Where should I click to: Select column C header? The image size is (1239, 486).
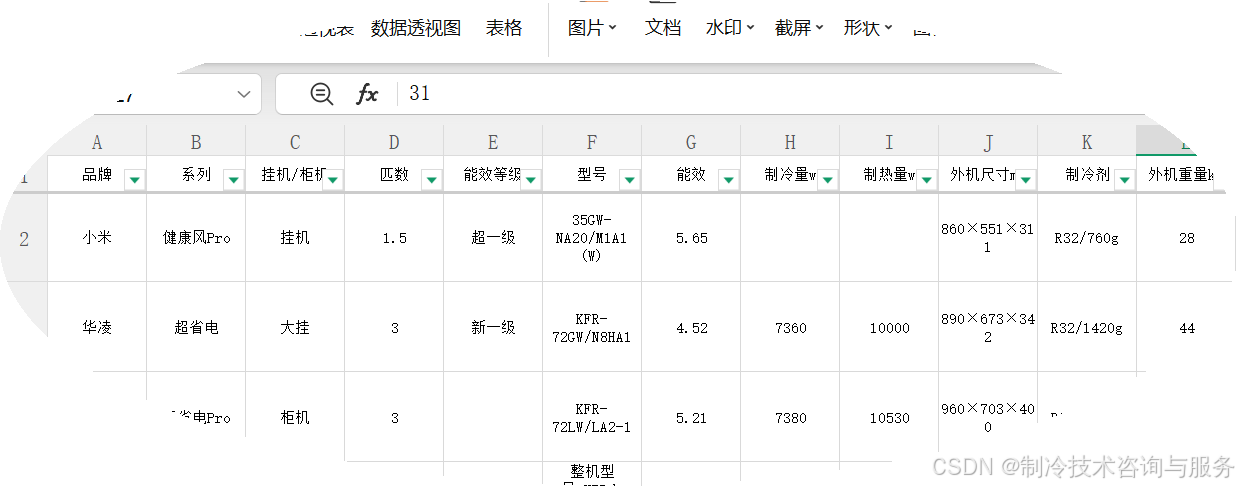click(295, 142)
